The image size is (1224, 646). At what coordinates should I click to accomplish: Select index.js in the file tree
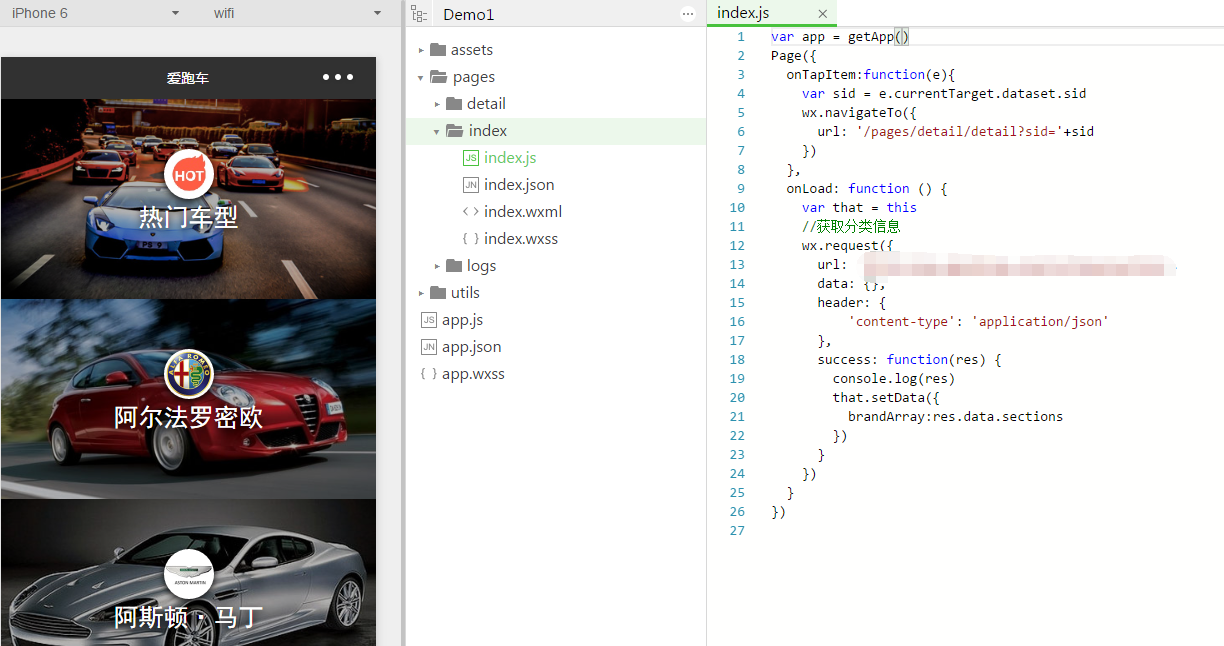coord(510,158)
